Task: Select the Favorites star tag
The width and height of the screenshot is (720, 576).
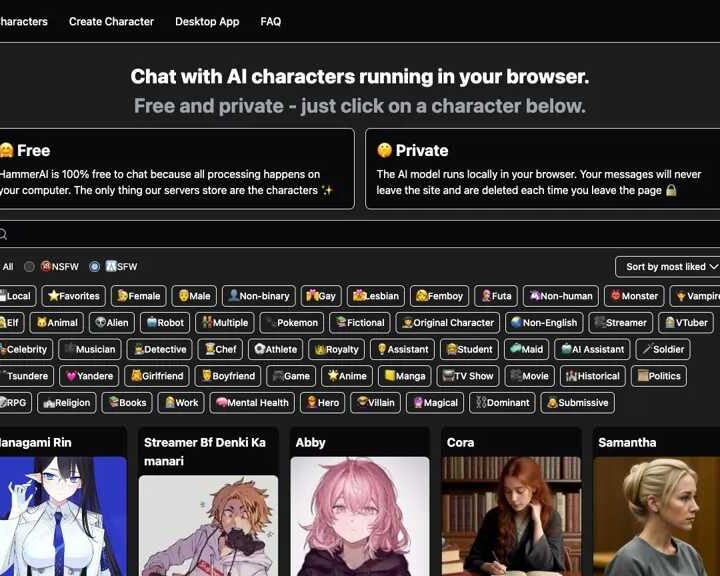Action: (73, 296)
